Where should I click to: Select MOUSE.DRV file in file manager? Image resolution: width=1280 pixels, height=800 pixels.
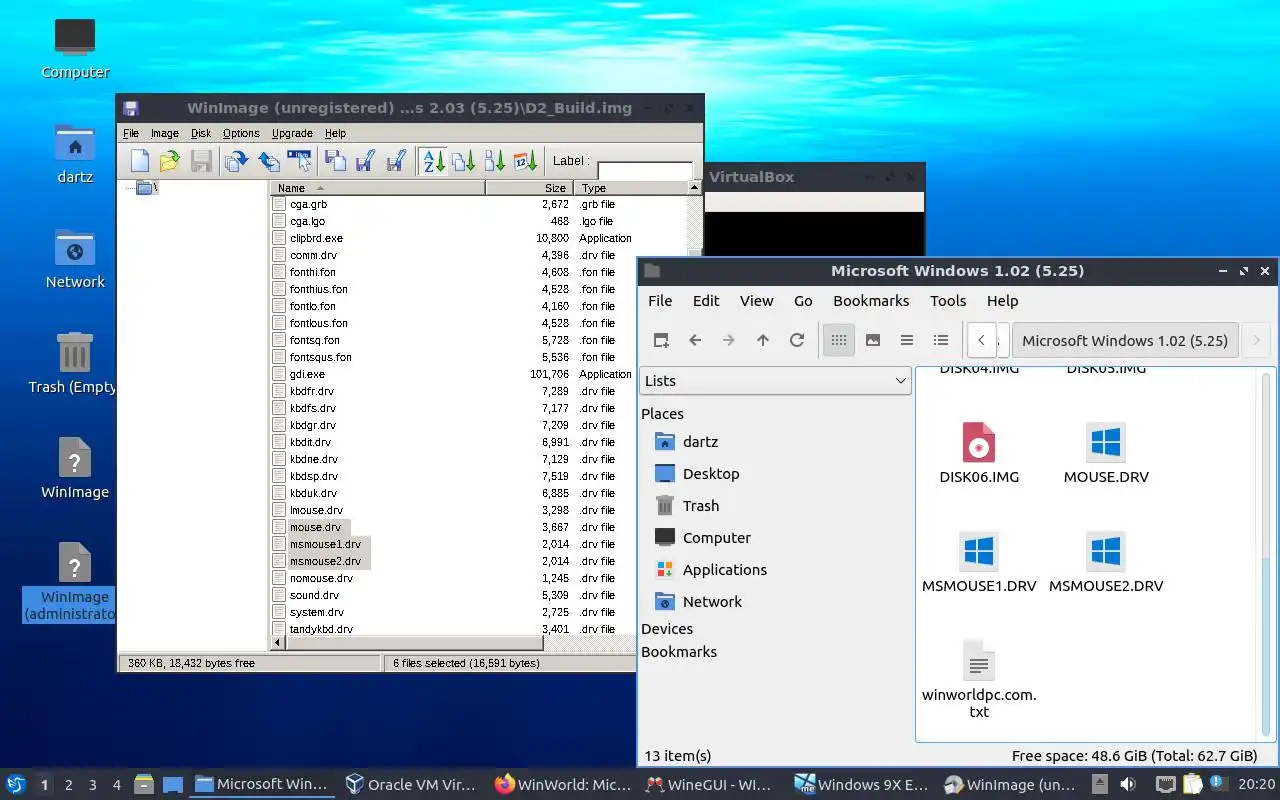pos(1106,453)
